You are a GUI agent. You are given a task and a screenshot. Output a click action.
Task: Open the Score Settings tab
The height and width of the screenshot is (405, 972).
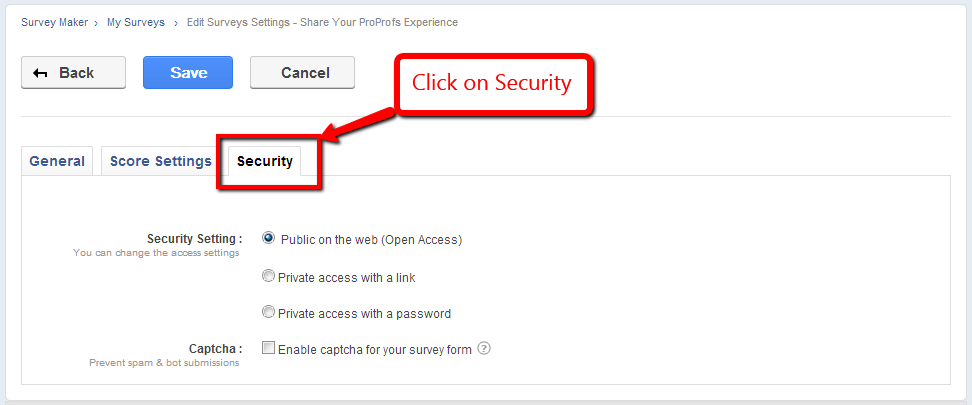pos(161,161)
